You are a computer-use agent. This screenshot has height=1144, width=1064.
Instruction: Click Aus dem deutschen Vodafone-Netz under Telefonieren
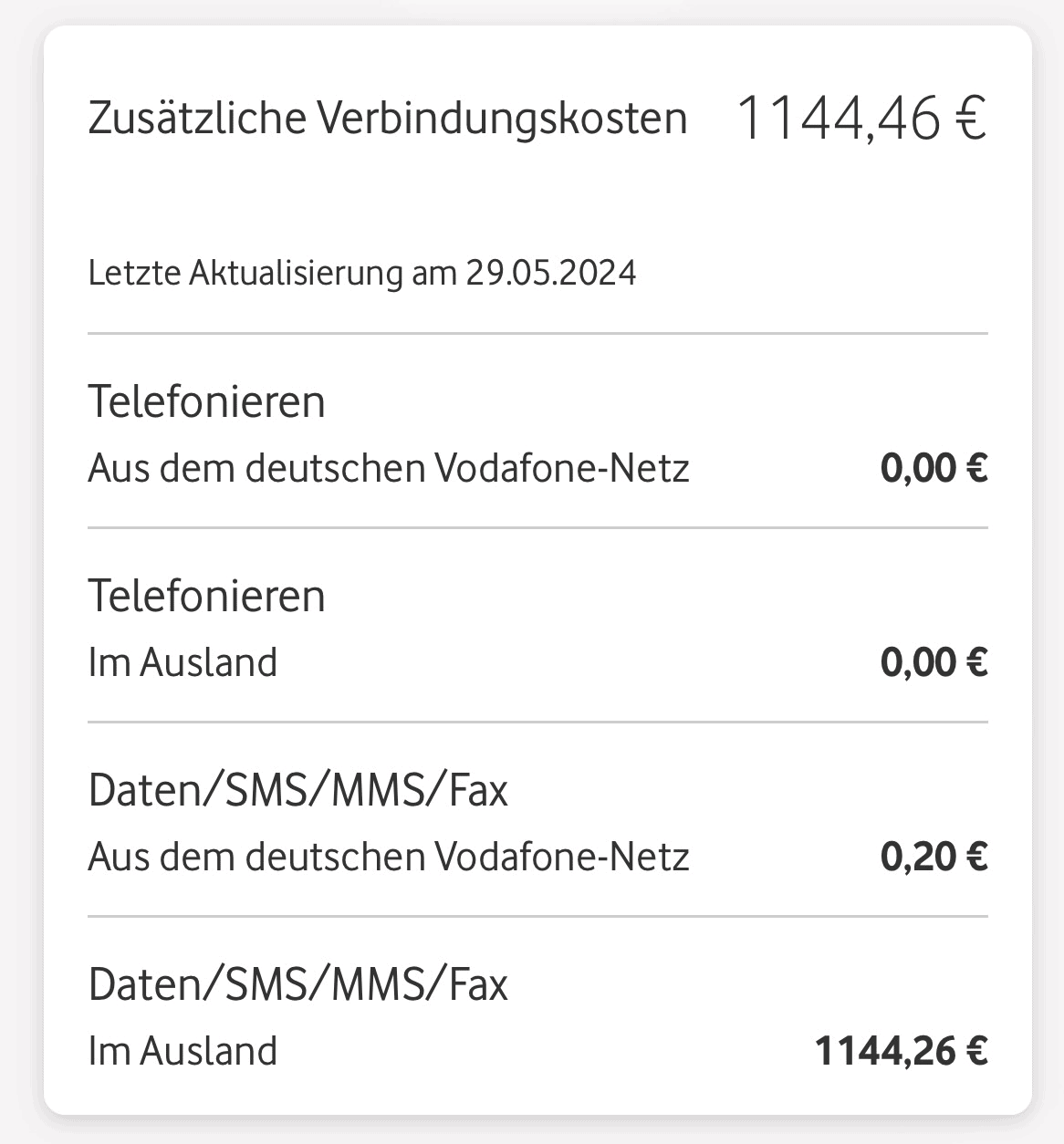(x=388, y=469)
